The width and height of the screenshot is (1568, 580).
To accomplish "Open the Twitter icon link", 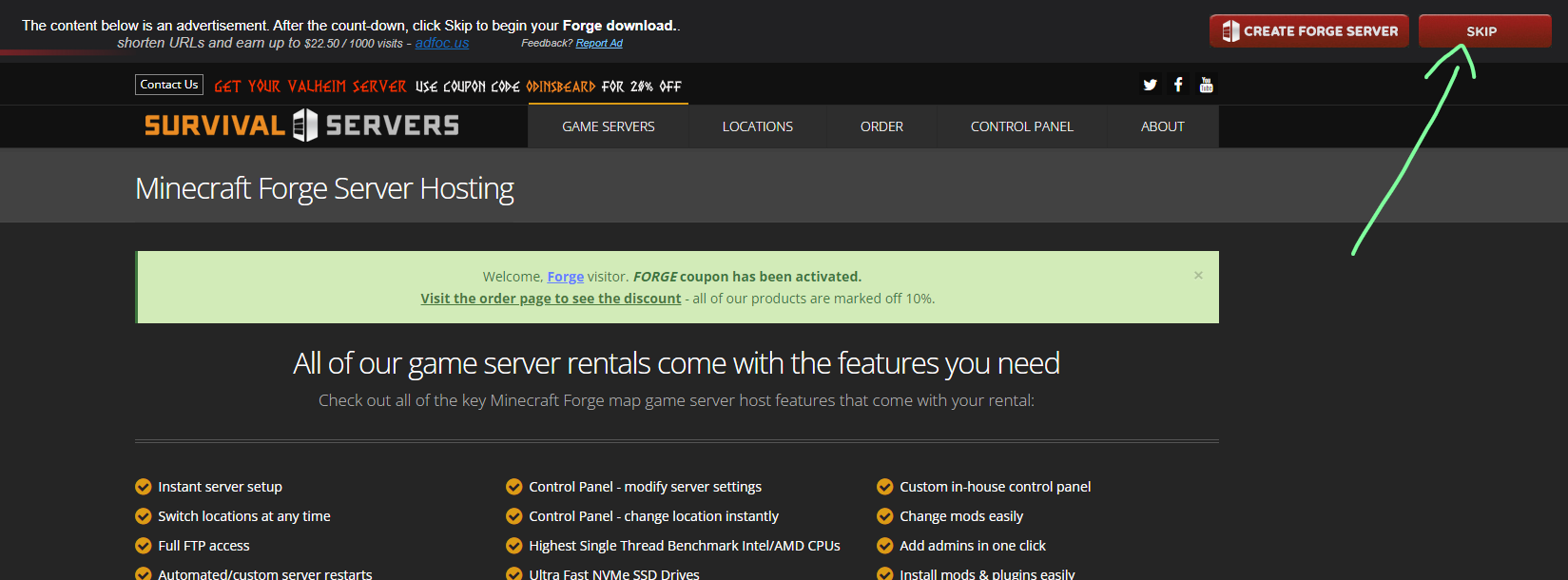I will pos(1150,85).
